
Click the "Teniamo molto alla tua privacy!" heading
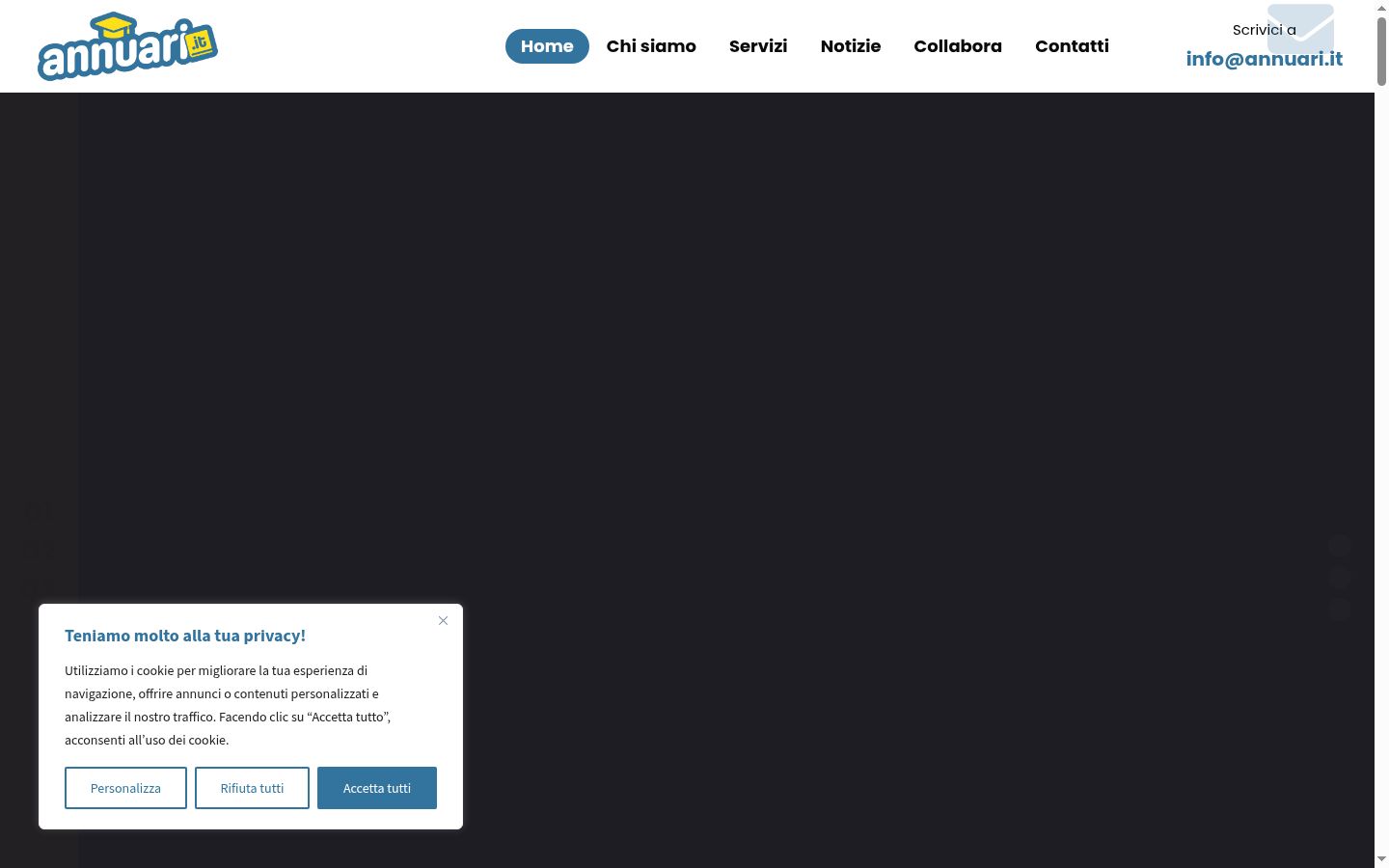[185, 636]
